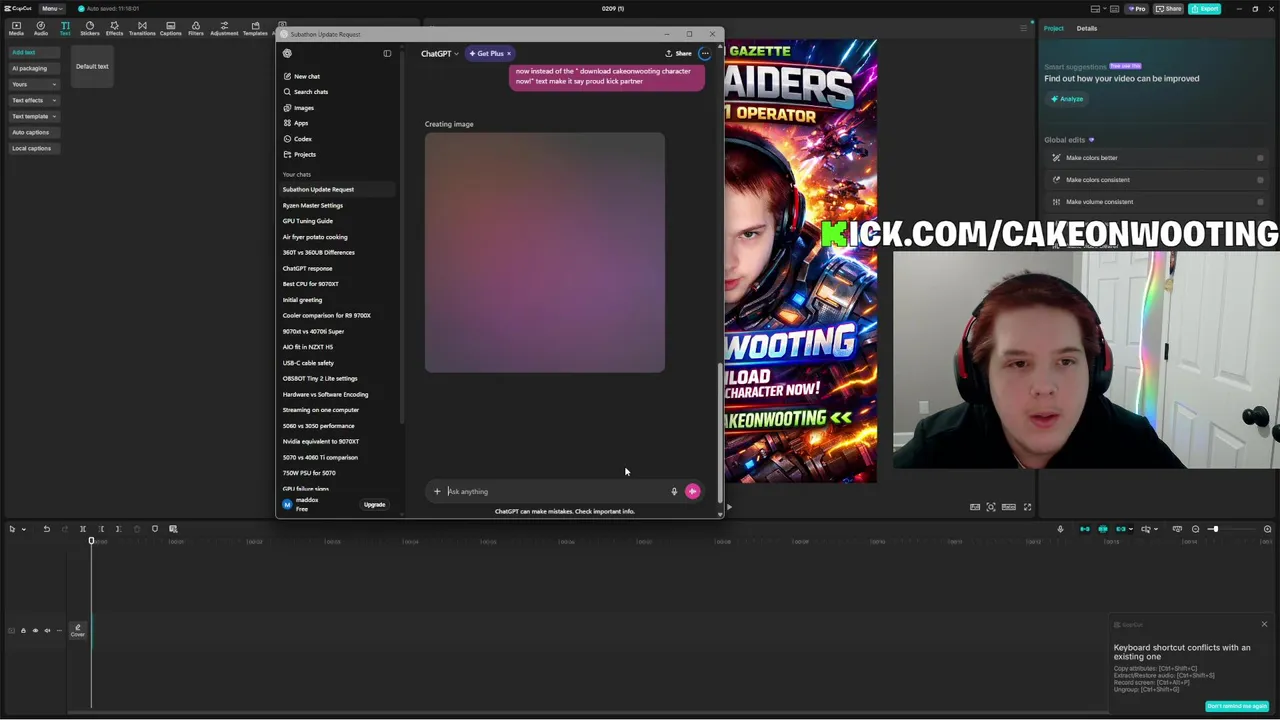The image size is (1280, 720).
Task: Expand the Yours text category
Action: [x=33, y=84]
